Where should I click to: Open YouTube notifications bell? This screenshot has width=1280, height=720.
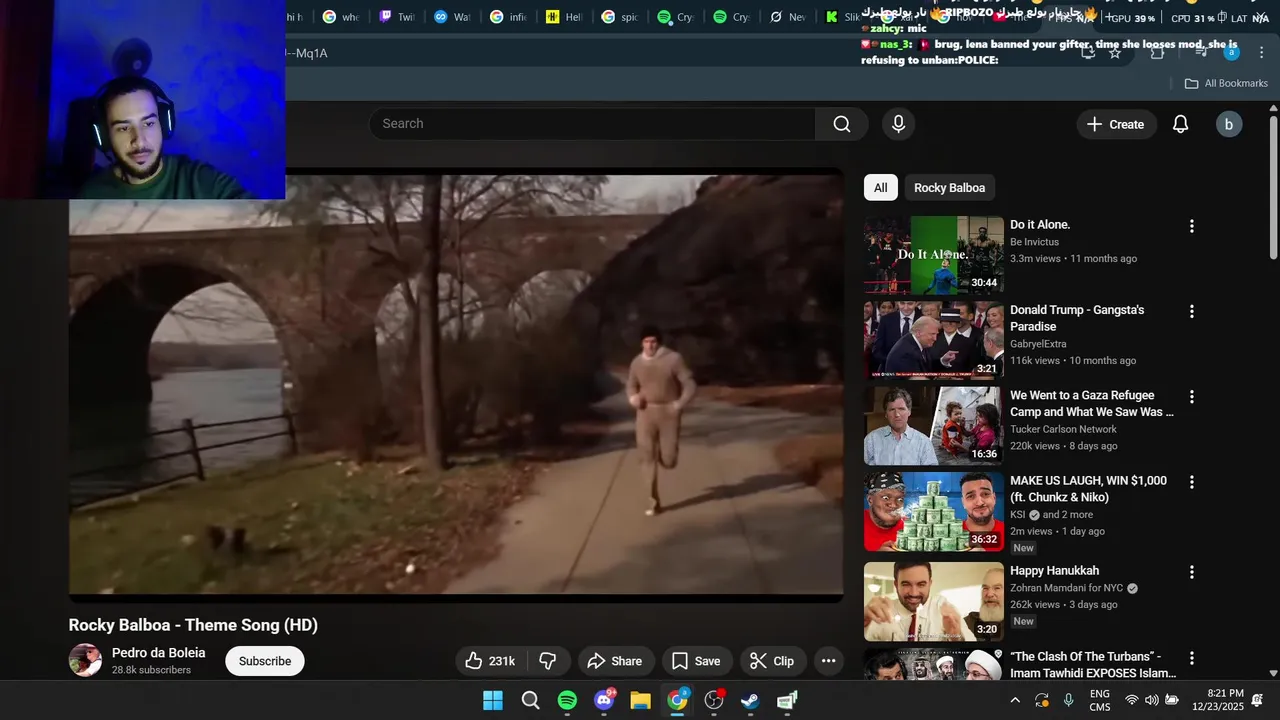click(1180, 124)
